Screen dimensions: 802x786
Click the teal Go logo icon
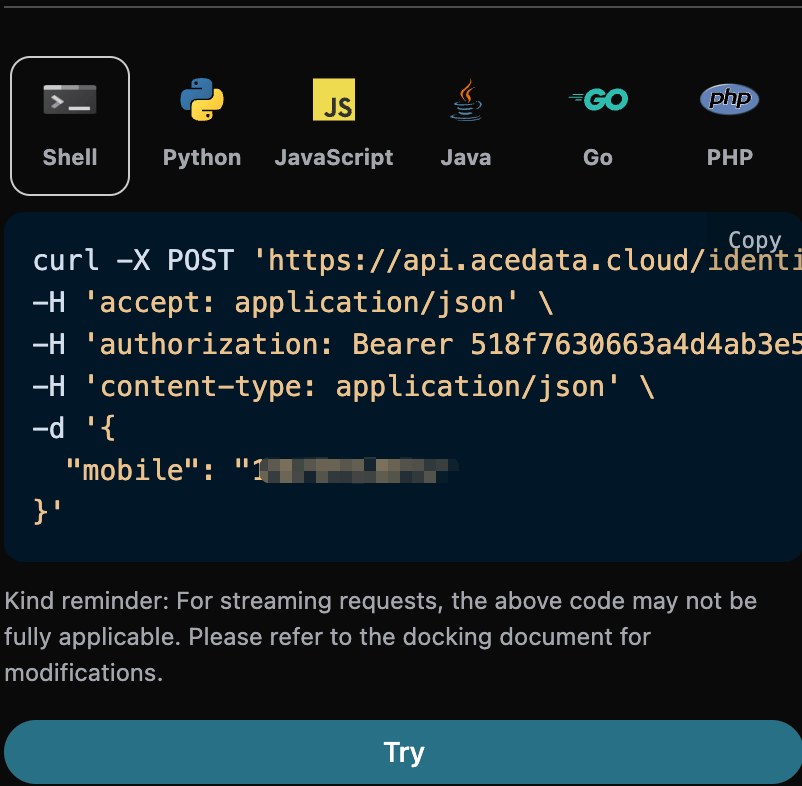598,100
